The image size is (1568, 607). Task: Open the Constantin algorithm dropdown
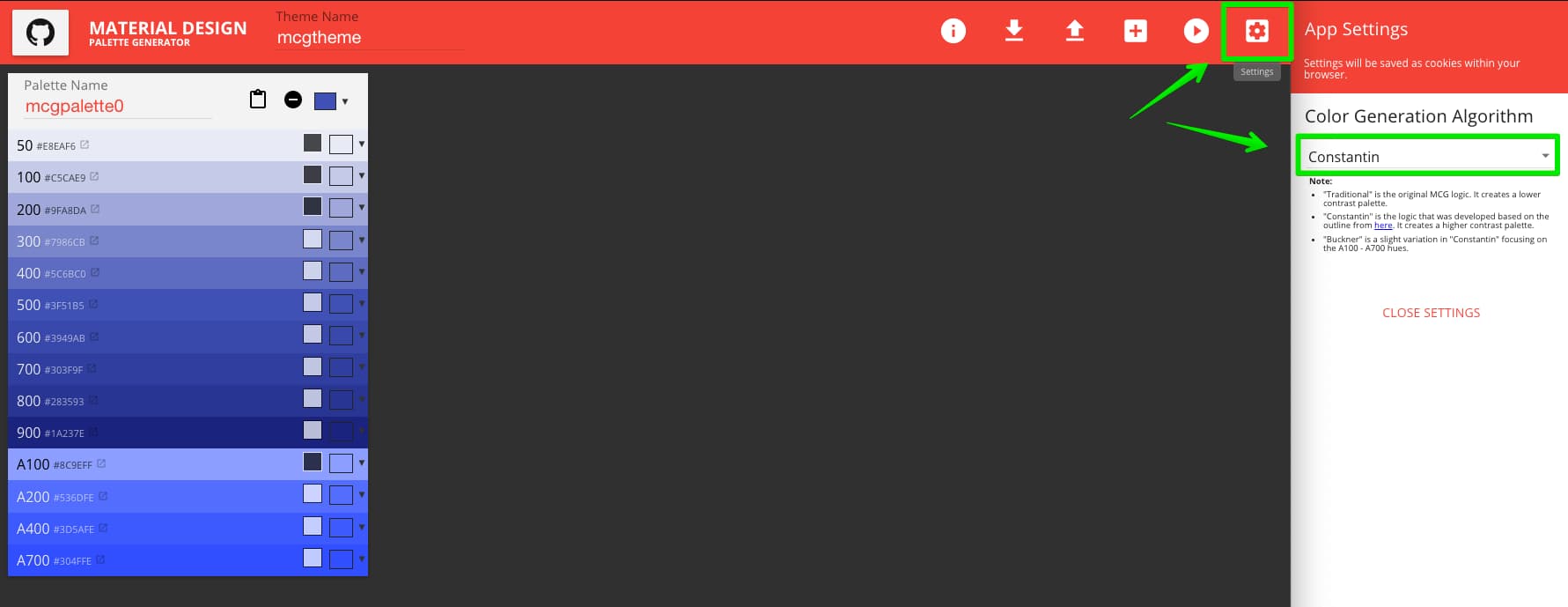[1428, 156]
